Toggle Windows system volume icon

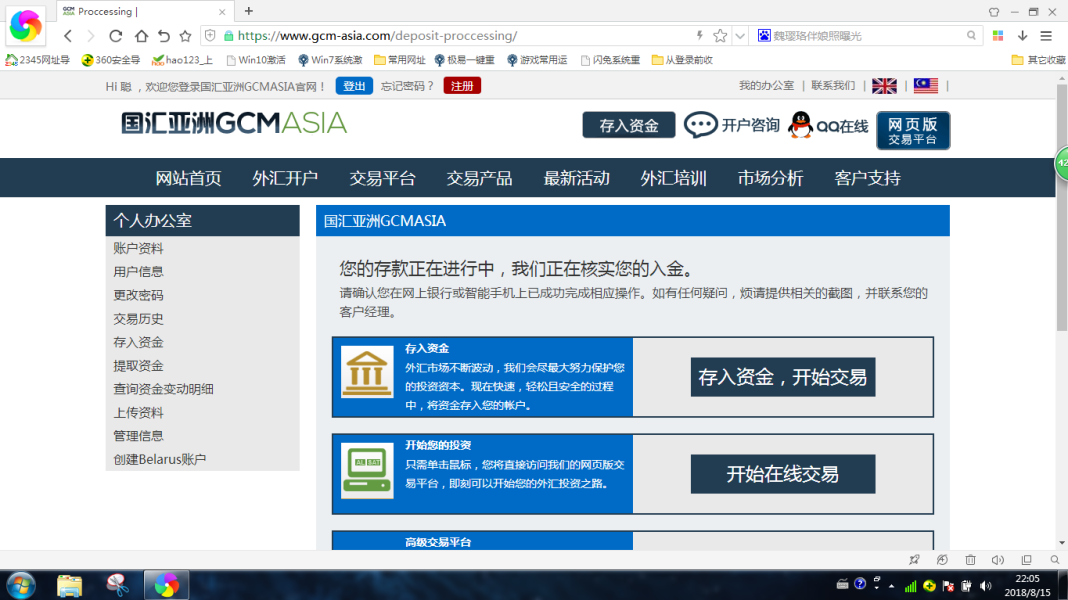coord(986,586)
